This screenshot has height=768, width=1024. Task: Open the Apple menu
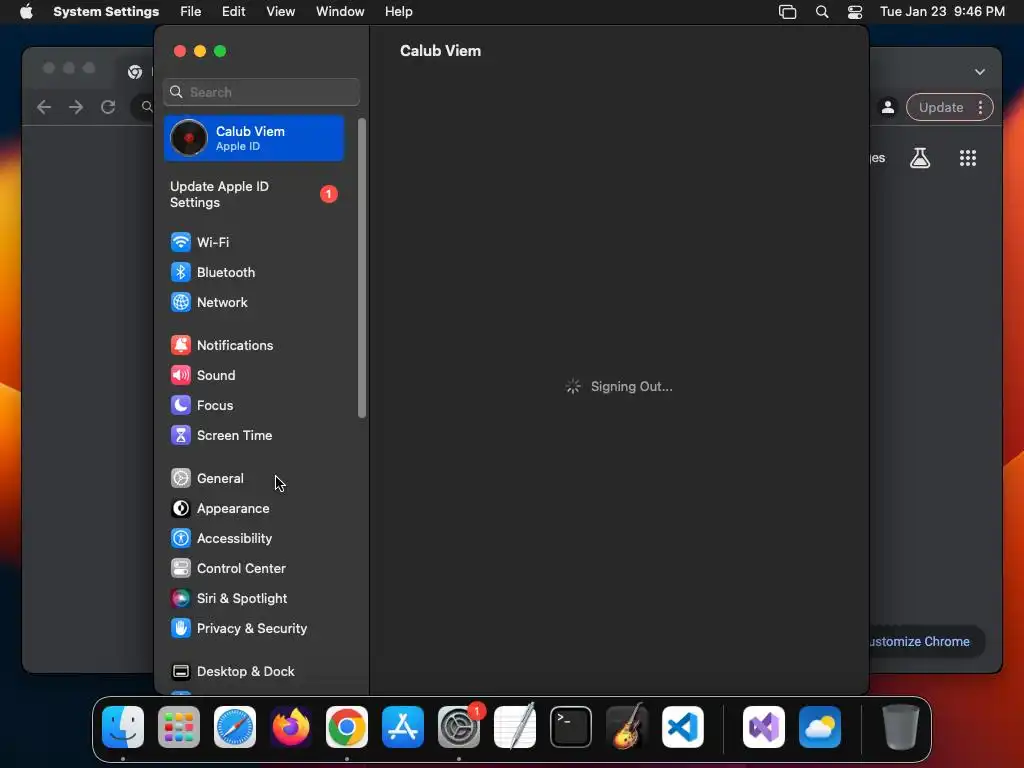(26, 12)
